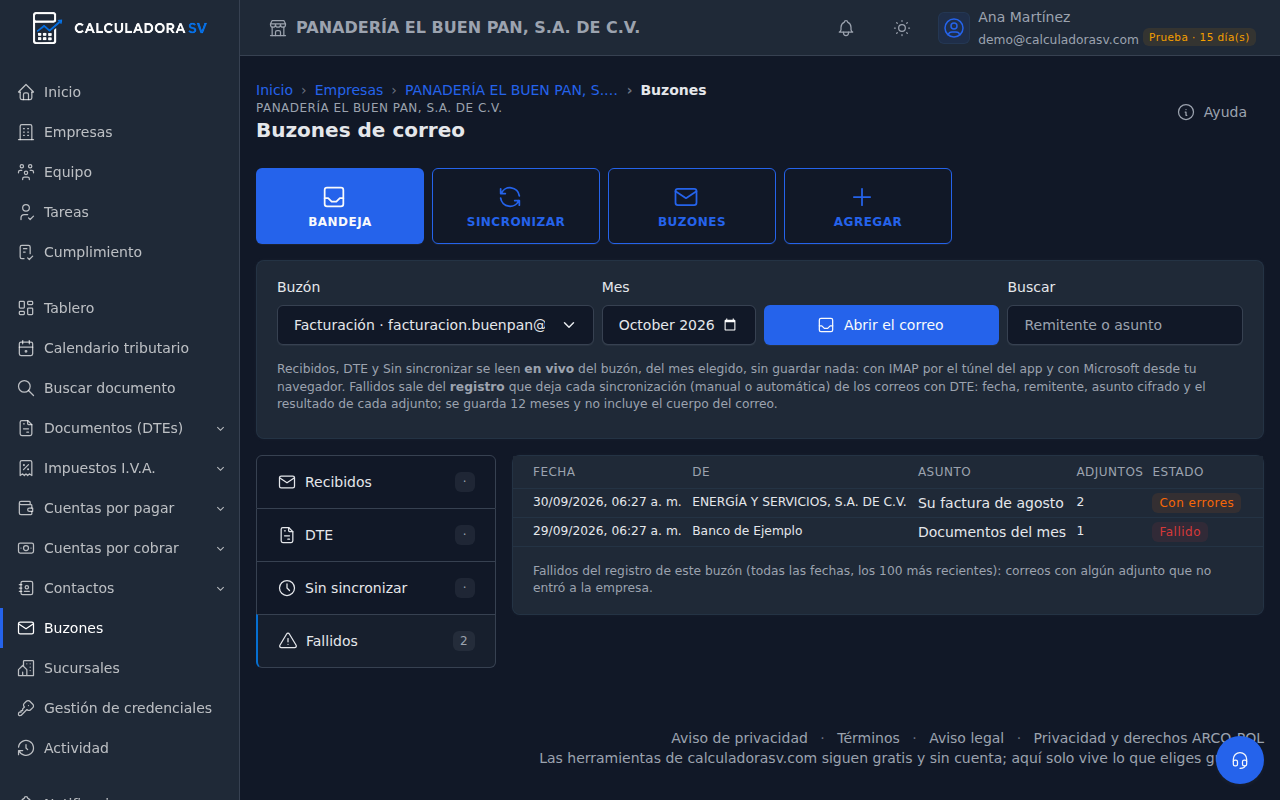This screenshot has width=1280, height=800.
Task: Open the Sin sincronizar folder
Action: 376,588
